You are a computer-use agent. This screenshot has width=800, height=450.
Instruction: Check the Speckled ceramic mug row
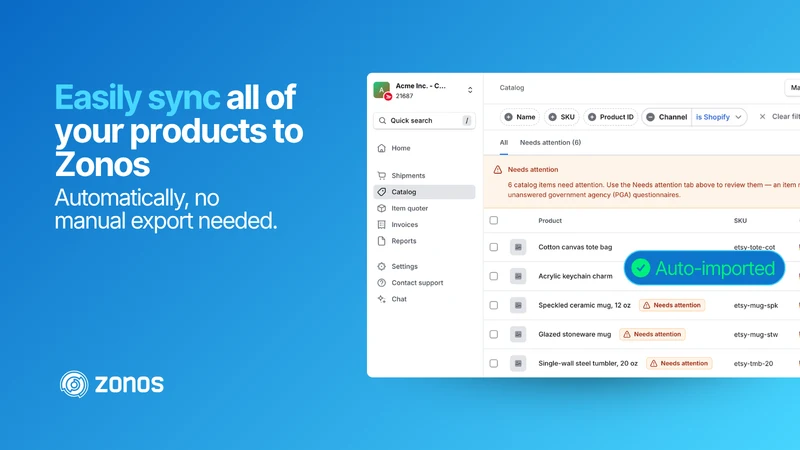493,305
